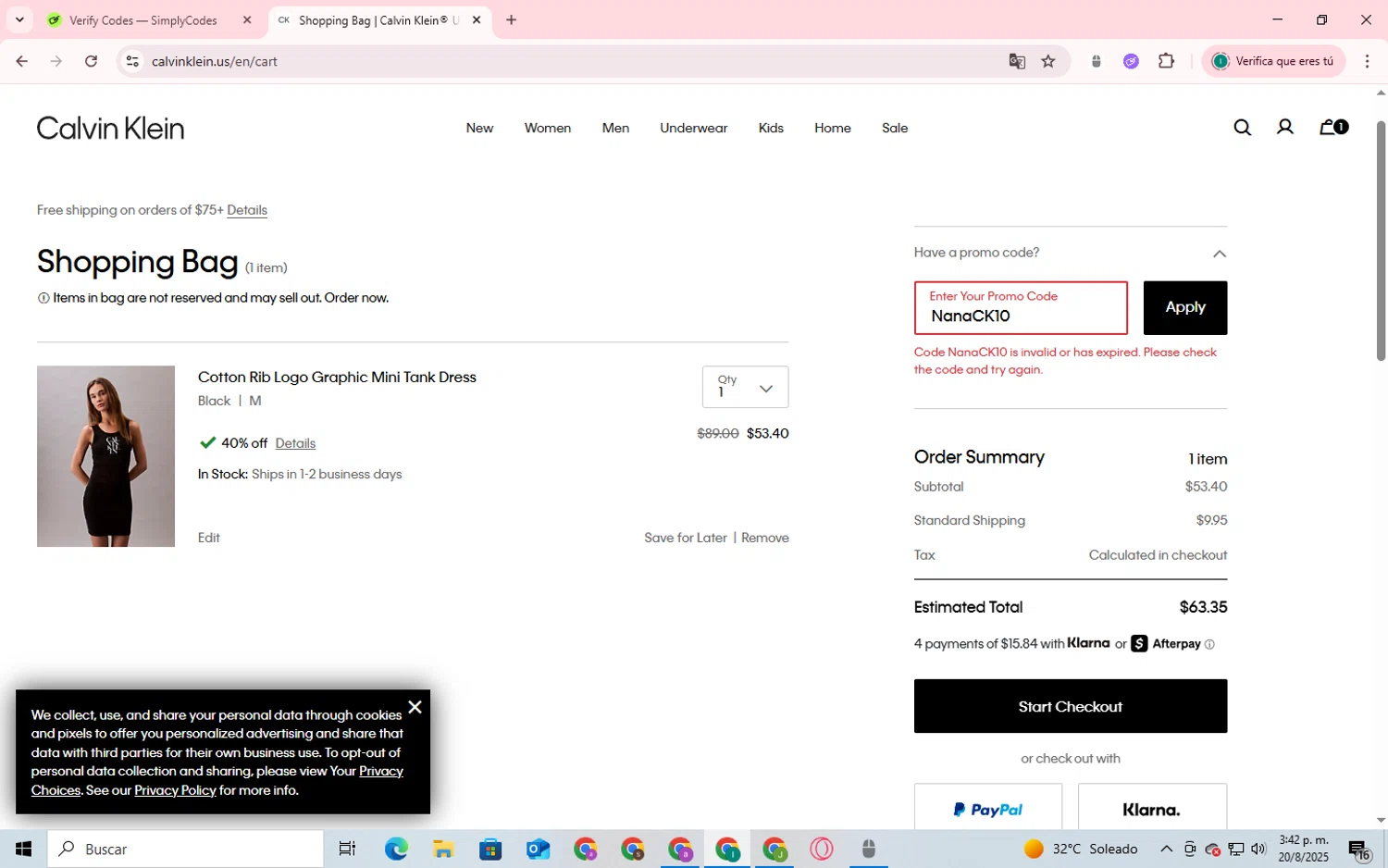This screenshot has width=1388, height=868.
Task: Click the translate page icon
Action: pyautogui.click(x=1017, y=61)
